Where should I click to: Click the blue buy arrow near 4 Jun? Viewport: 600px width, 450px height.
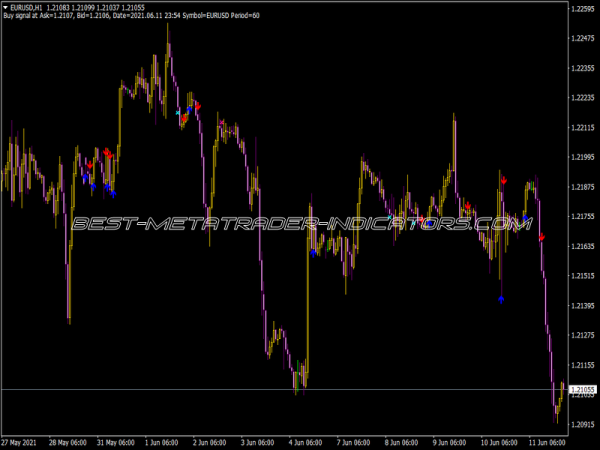[314, 253]
